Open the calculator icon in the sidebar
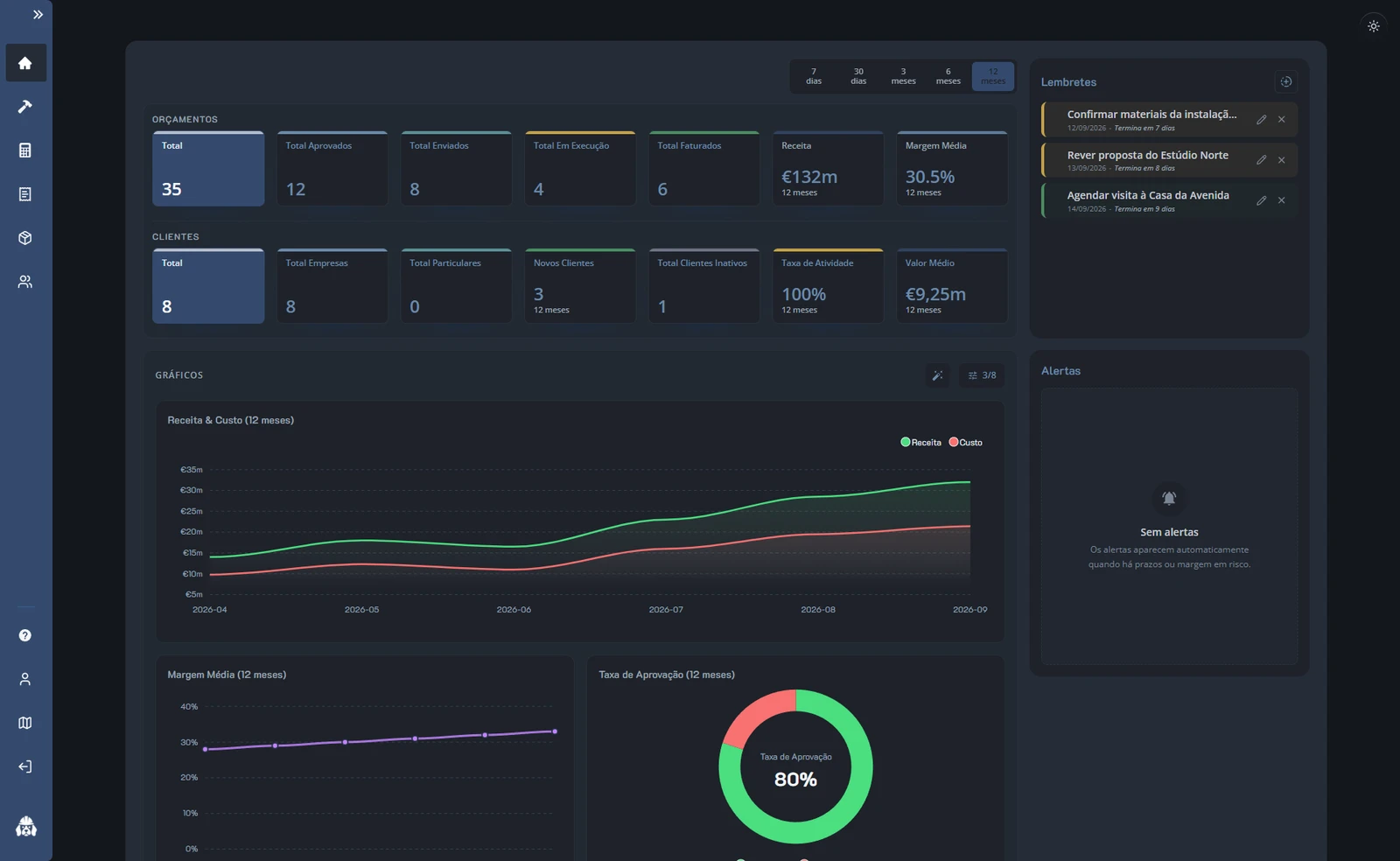1400x861 pixels. [x=25, y=150]
